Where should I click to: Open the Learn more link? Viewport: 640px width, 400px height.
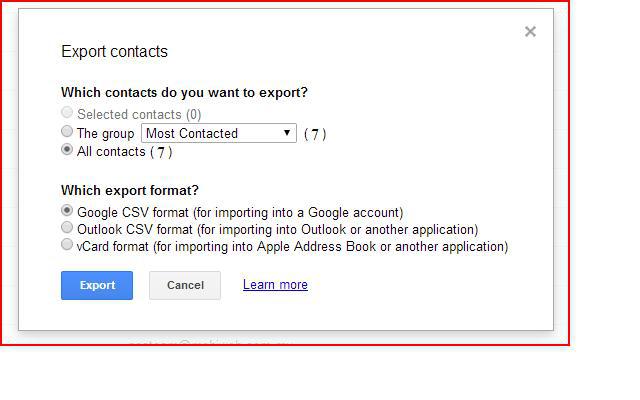[275, 285]
